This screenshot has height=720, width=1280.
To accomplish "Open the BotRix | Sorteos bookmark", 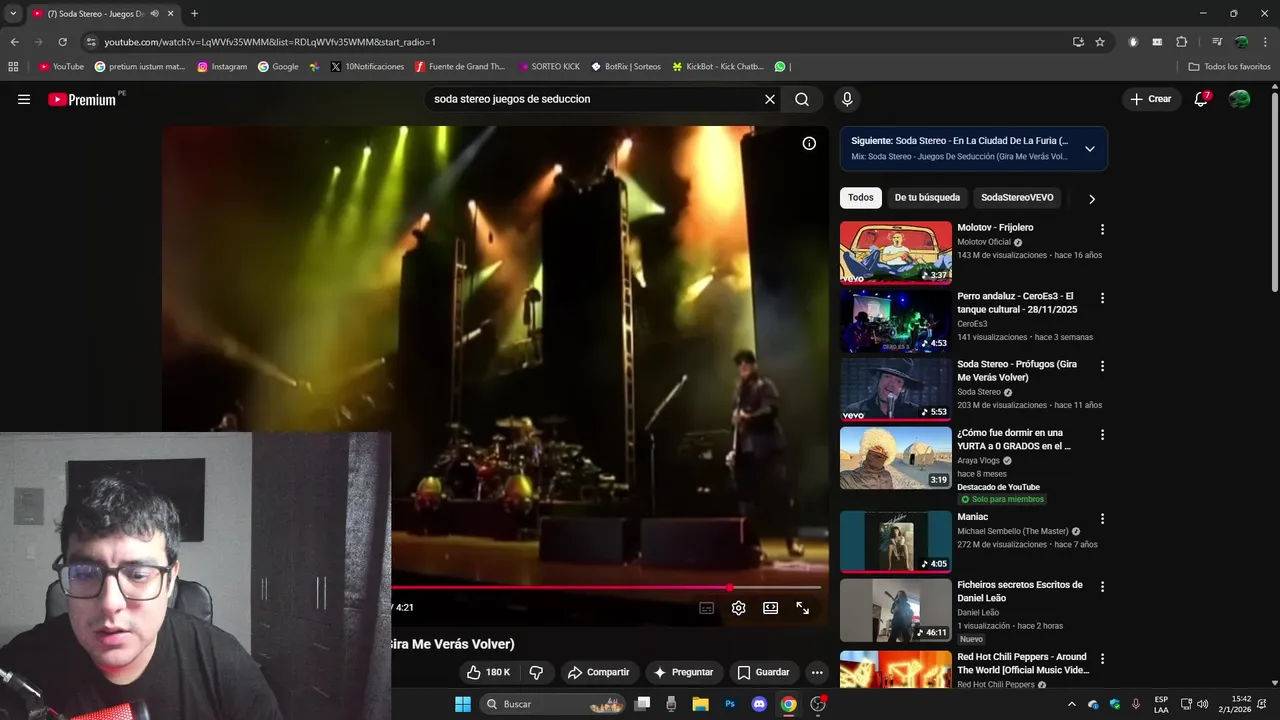I will [x=626, y=67].
